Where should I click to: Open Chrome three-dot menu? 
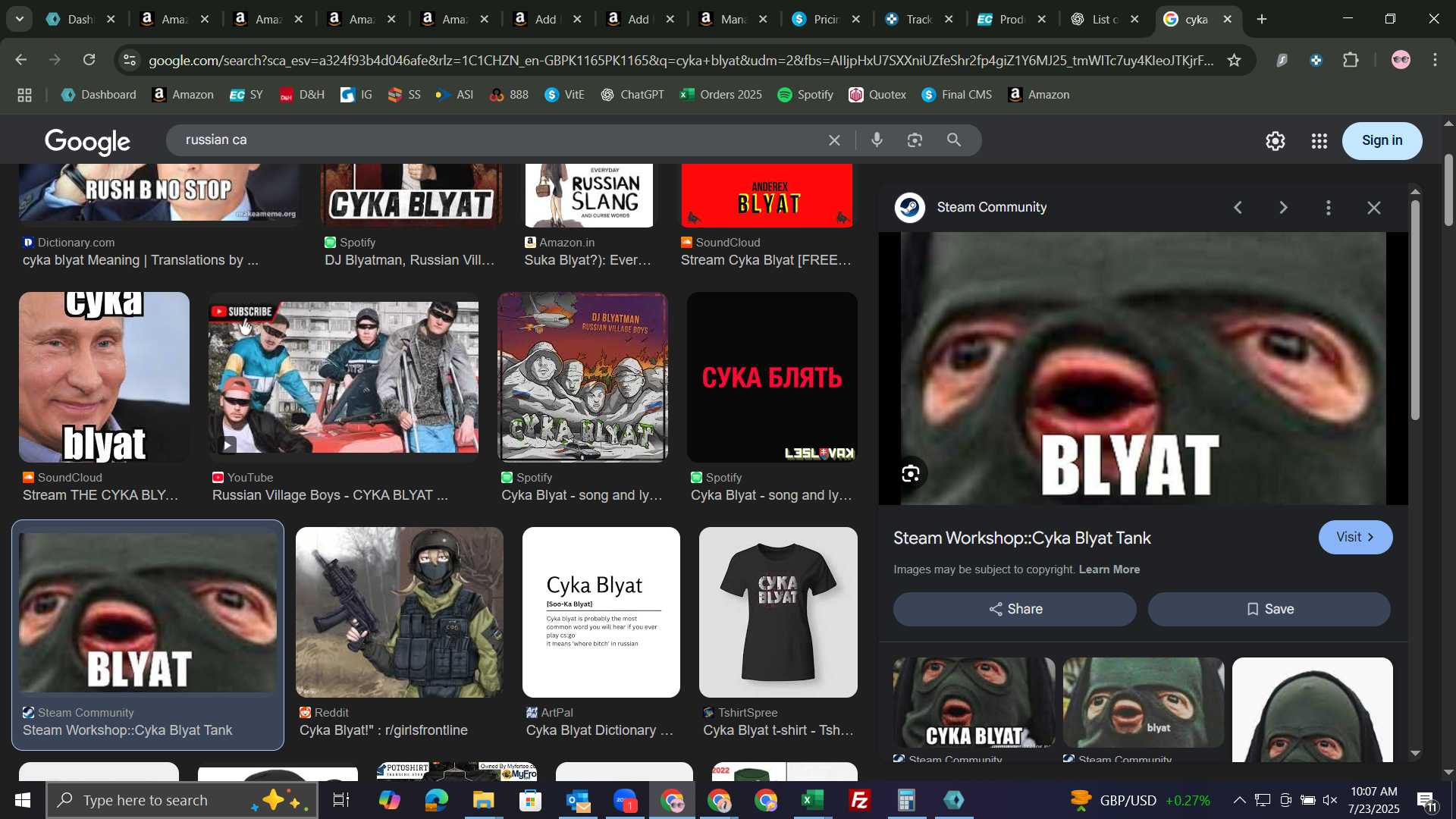[1436, 60]
